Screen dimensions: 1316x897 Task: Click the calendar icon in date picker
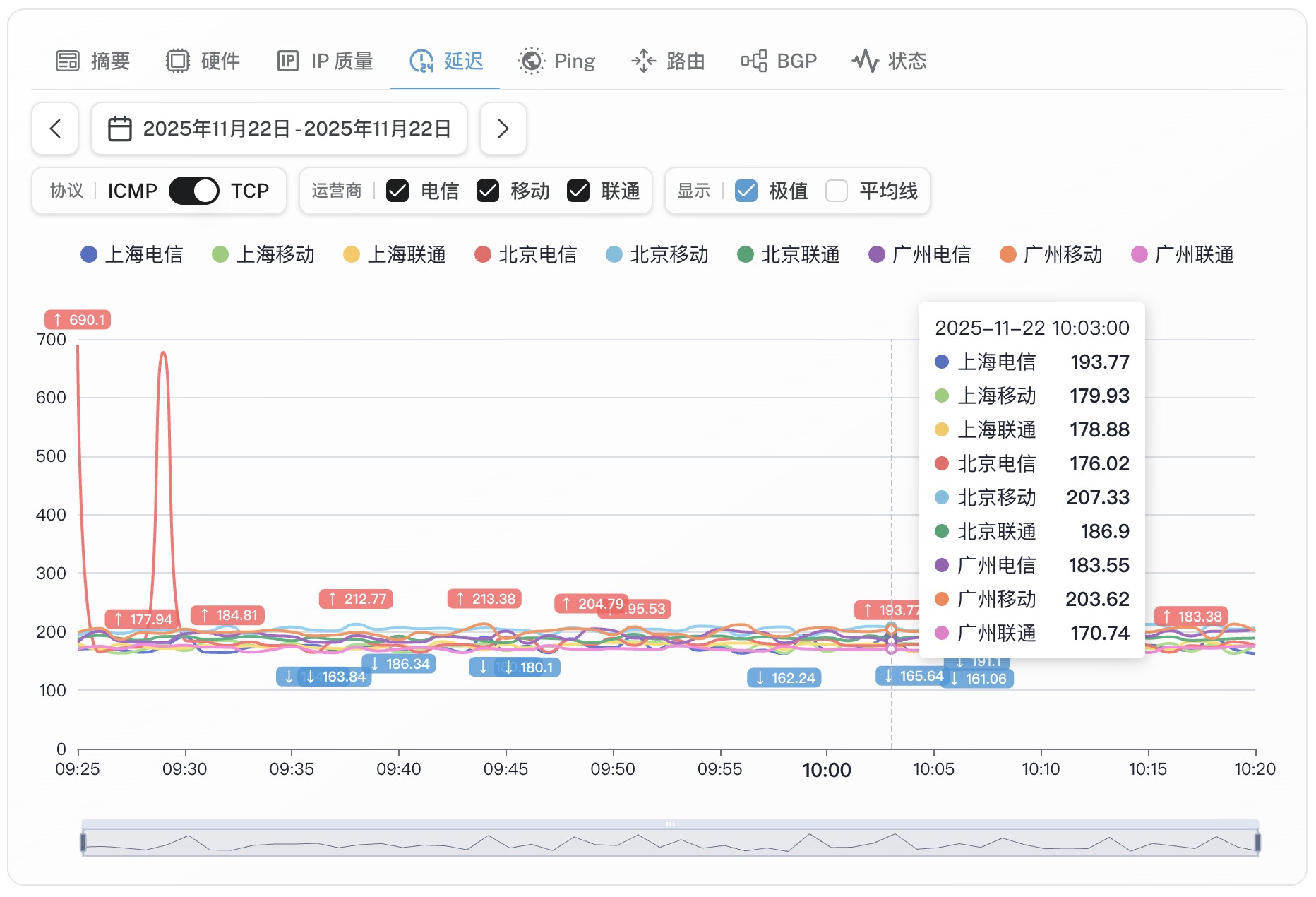point(119,129)
